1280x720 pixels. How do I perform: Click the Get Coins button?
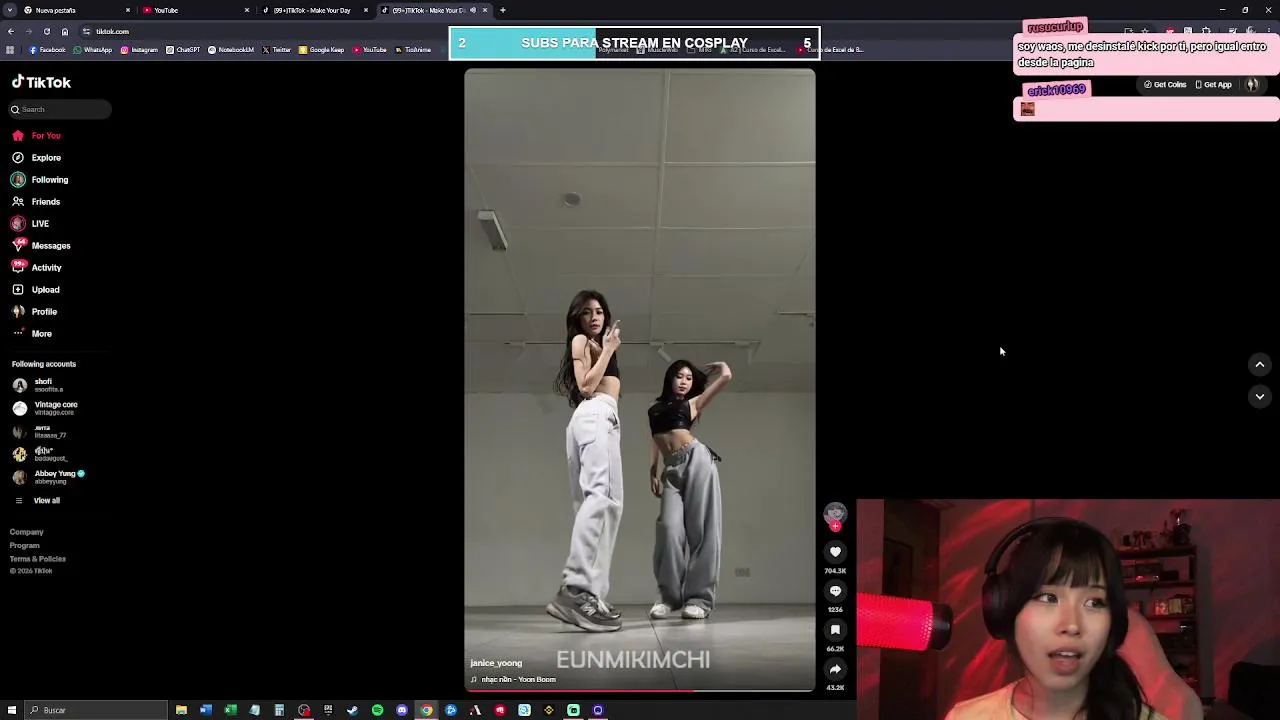click(x=1165, y=85)
